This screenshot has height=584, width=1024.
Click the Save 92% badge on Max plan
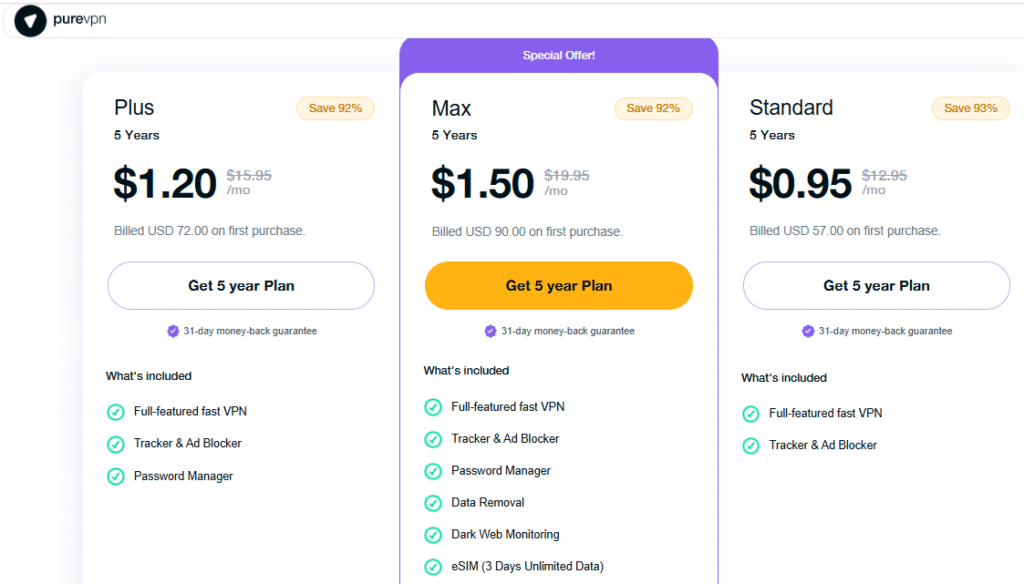653,108
